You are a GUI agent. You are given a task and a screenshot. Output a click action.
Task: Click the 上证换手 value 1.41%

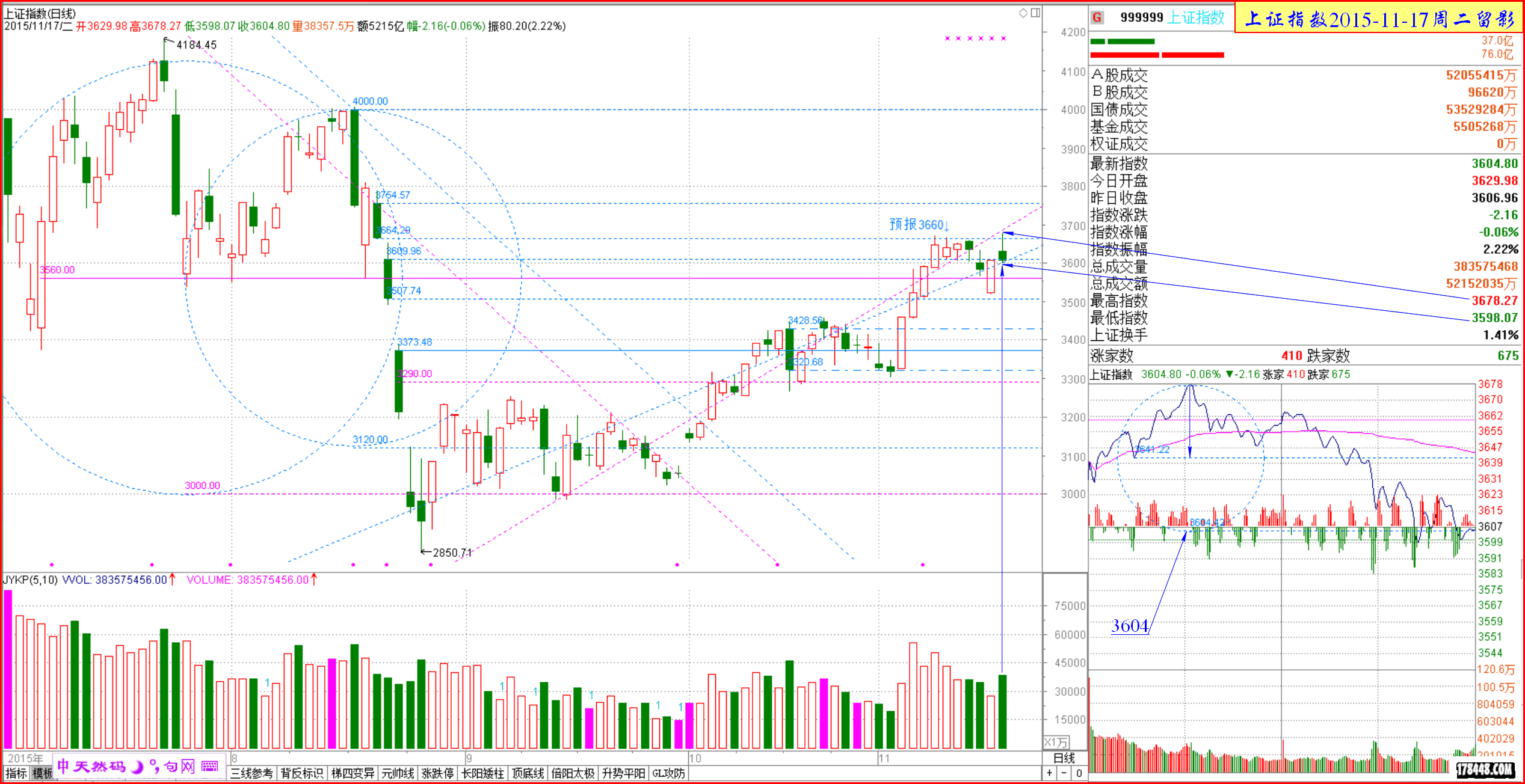[1500, 335]
